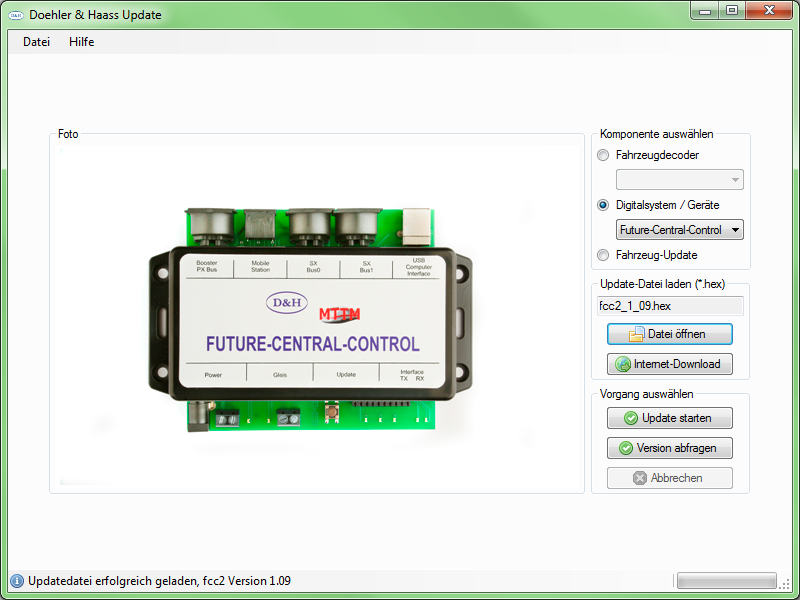The height and width of the screenshot is (600, 800).
Task: Query firmware with Version abfragen
Action: (670, 448)
